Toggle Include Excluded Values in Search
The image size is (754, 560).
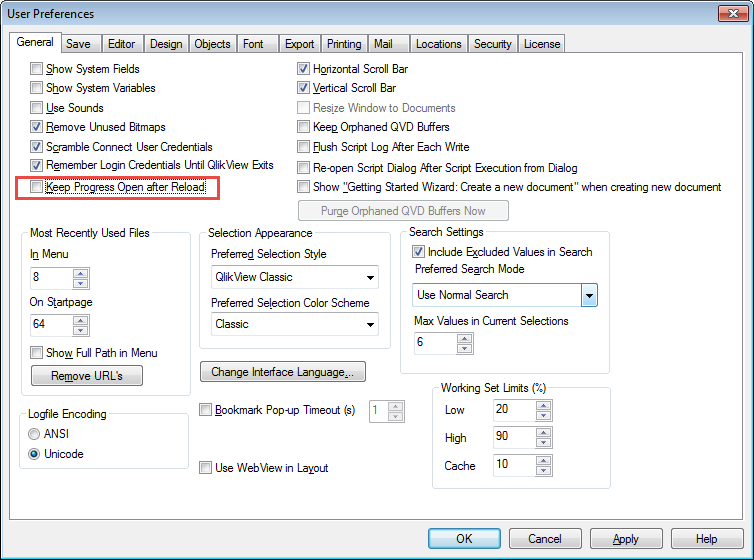pyautogui.click(x=418, y=251)
